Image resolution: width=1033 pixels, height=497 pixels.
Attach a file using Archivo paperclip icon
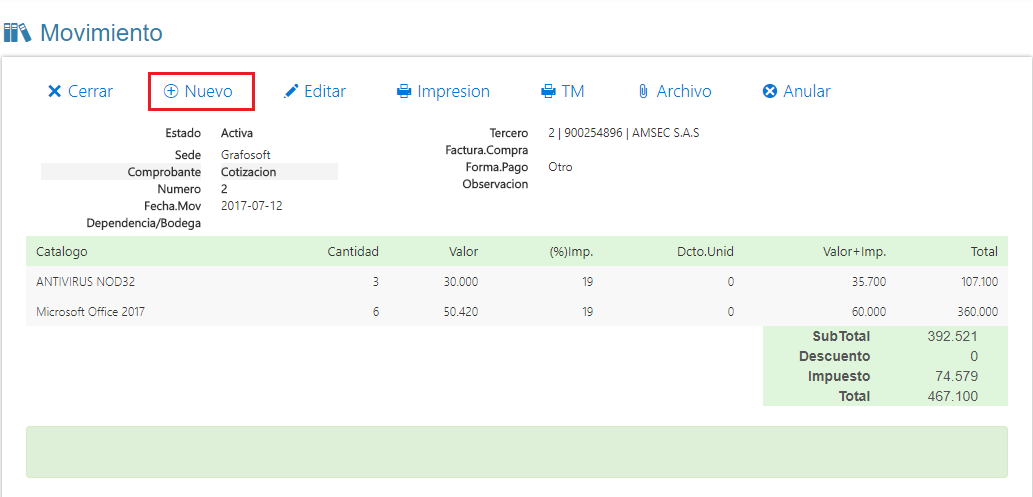[x=643, y=91]
